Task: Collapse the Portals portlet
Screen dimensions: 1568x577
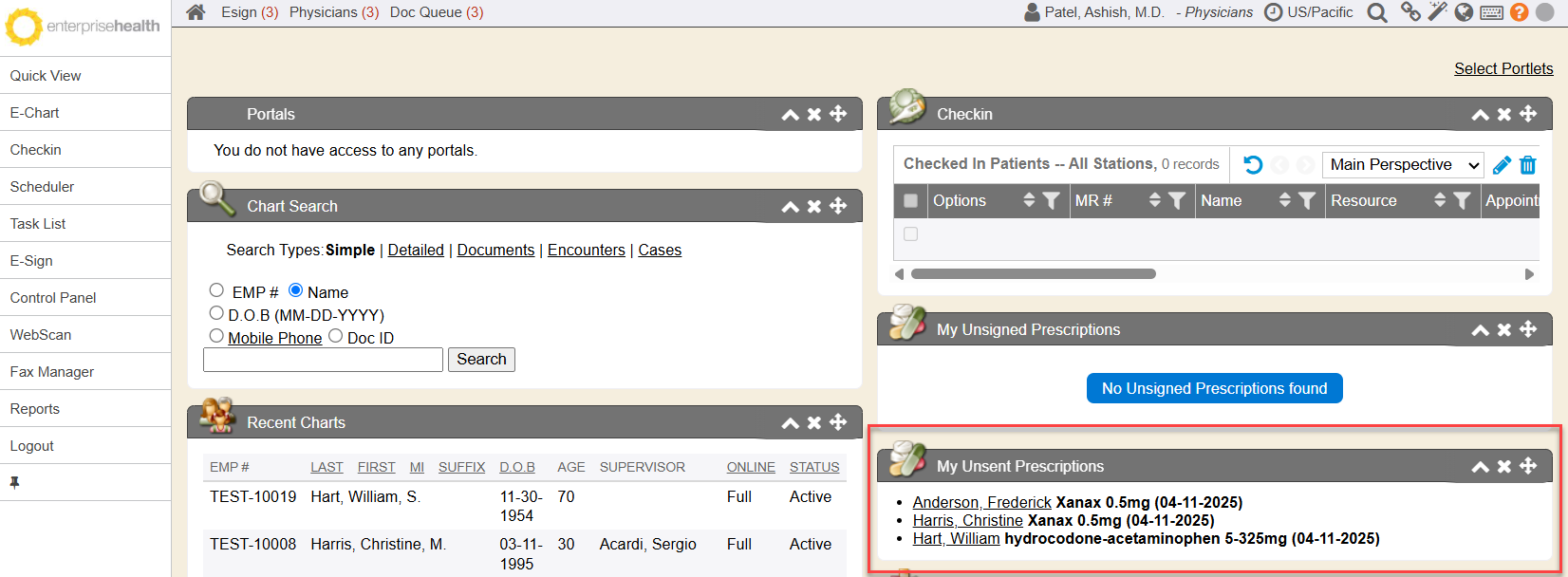Action: pyautogui.click(x=790, y=115)
